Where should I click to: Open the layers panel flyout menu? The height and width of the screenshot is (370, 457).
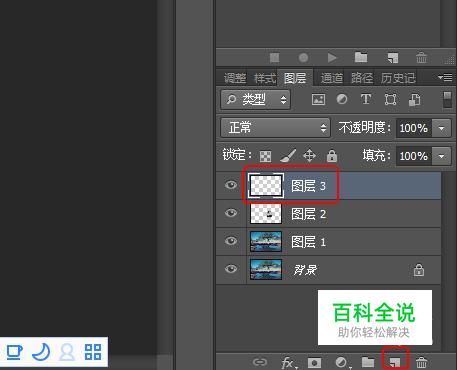[x=445, y=78]
